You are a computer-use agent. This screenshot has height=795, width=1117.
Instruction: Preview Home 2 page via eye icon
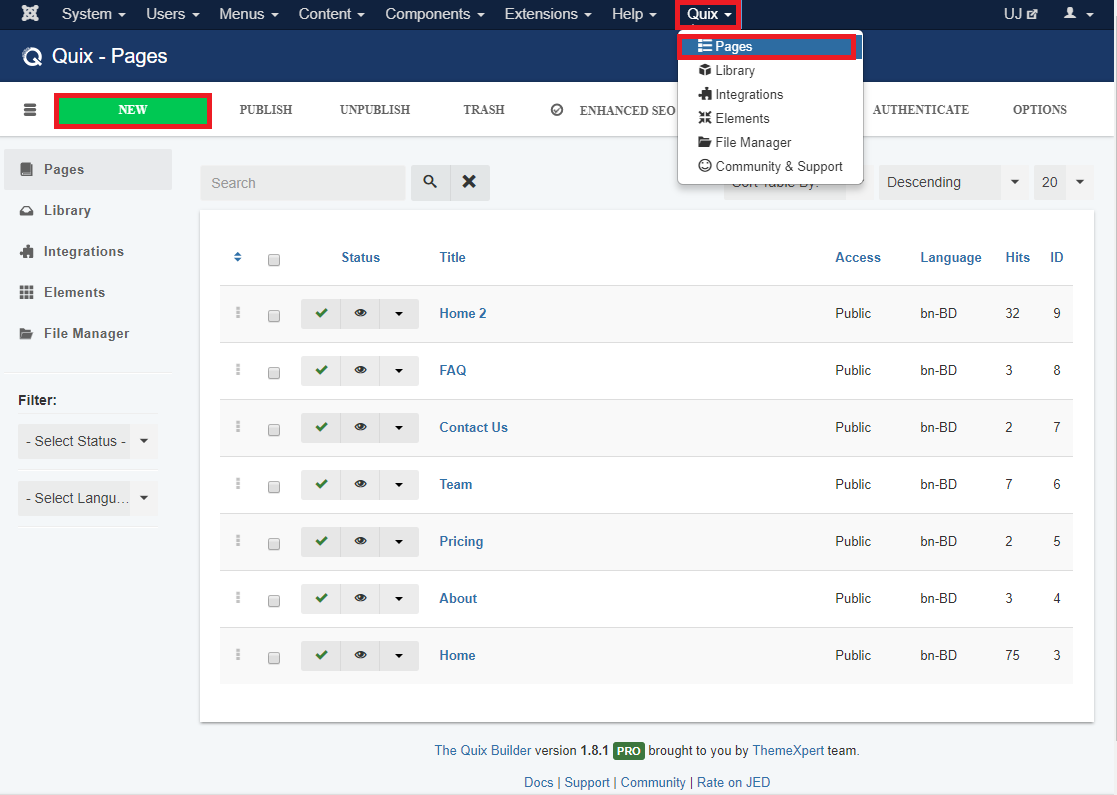(x=360, y=313)
